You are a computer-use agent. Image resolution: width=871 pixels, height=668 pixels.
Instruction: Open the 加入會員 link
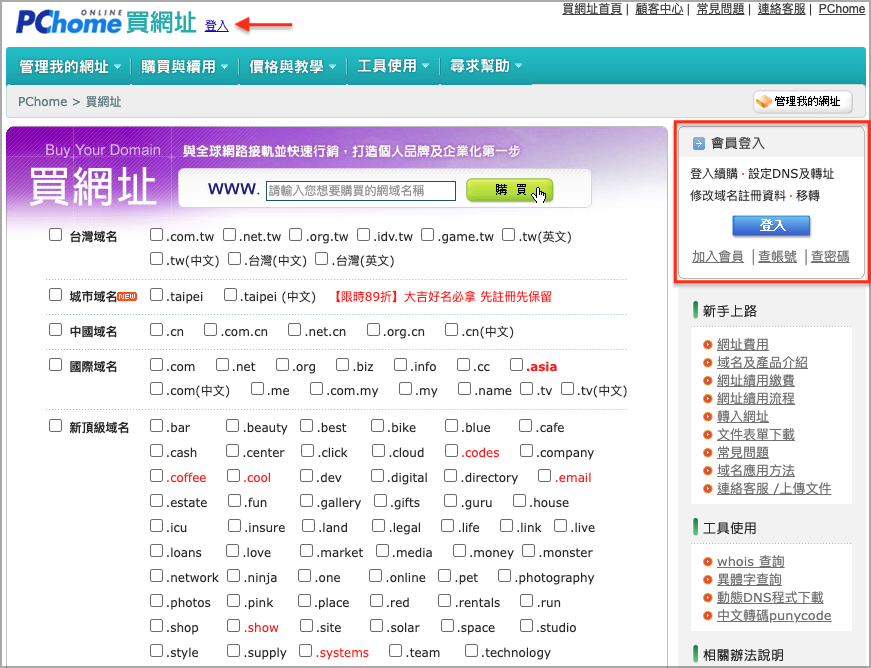718,257
